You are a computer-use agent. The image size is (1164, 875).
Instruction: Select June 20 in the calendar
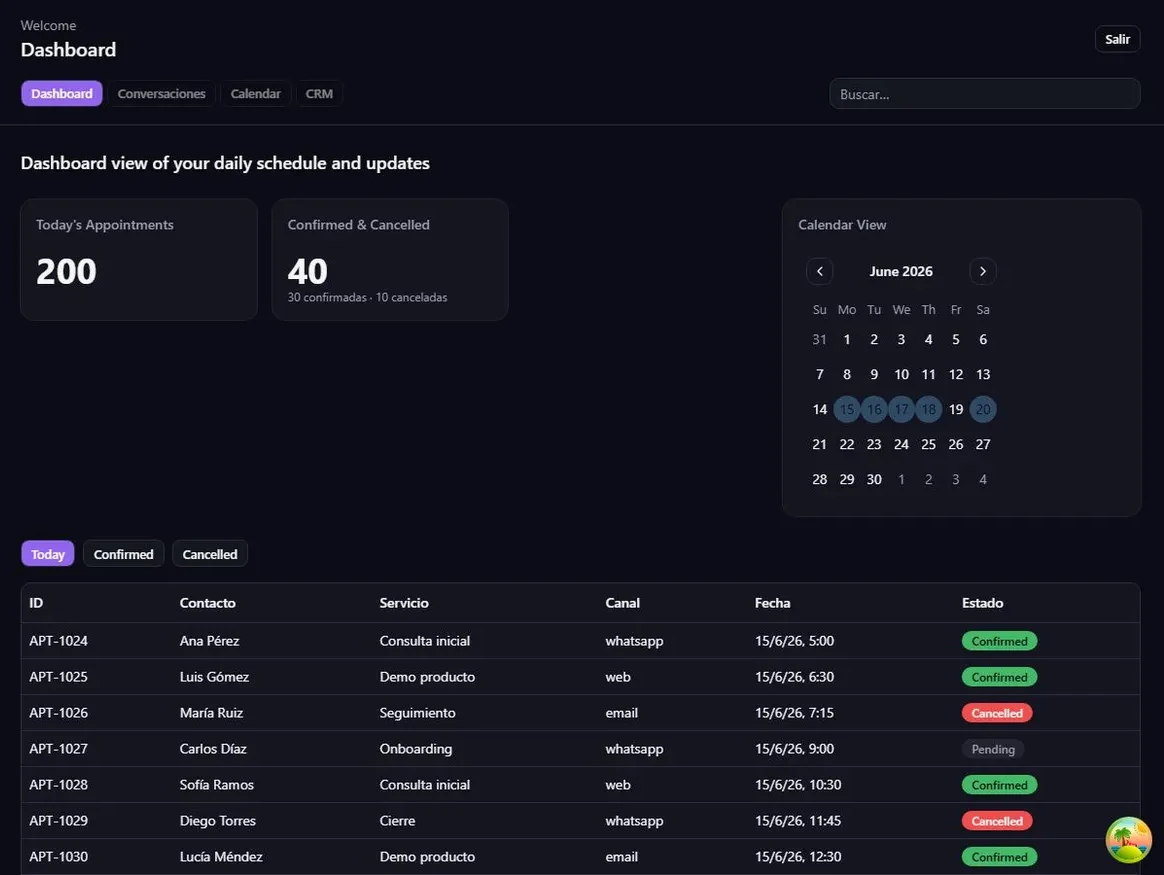[983, 409]
